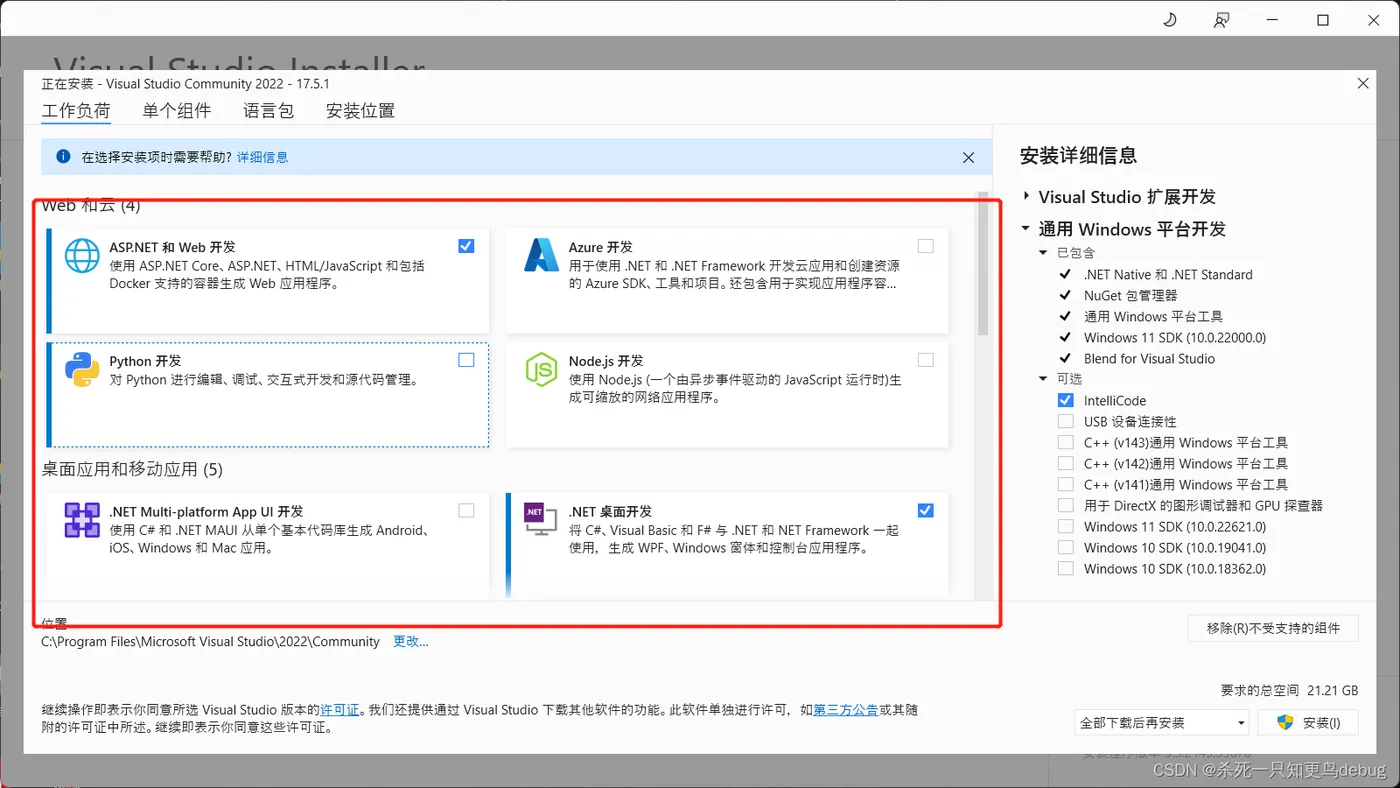
Task: Click the 安装详细信息 heading
Action: (1078, 156)
